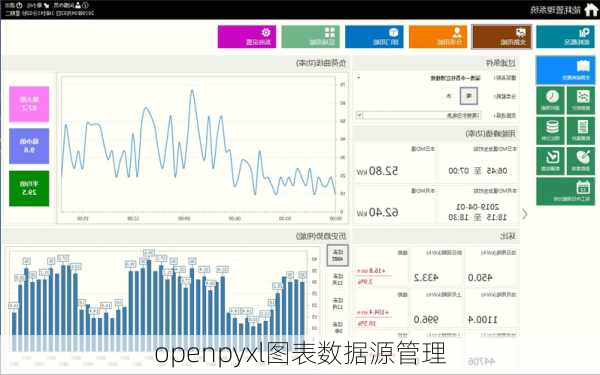Select the boxed first trend range option
The width and height of the screenshot is (600, 375).
[x=338, y=255]
